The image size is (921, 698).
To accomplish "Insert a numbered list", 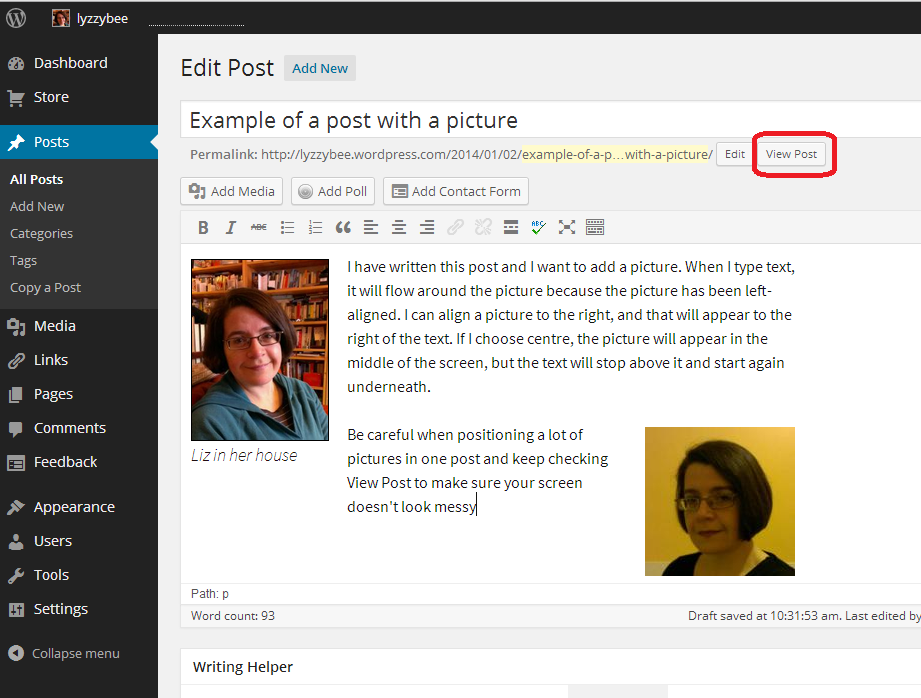I will (x=315, y=228).
